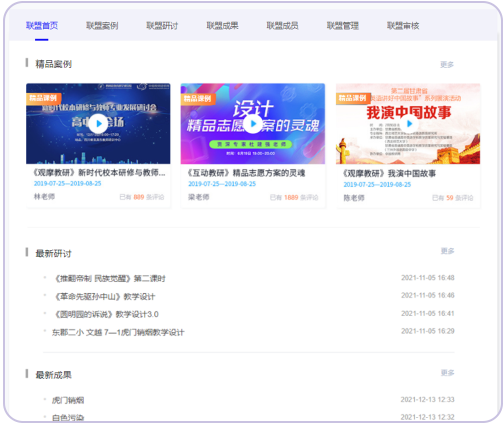Viewport: 504px width, 424px height.
Task: Switch to 联盟审核 tab
Action: click(x=403, y=26)
